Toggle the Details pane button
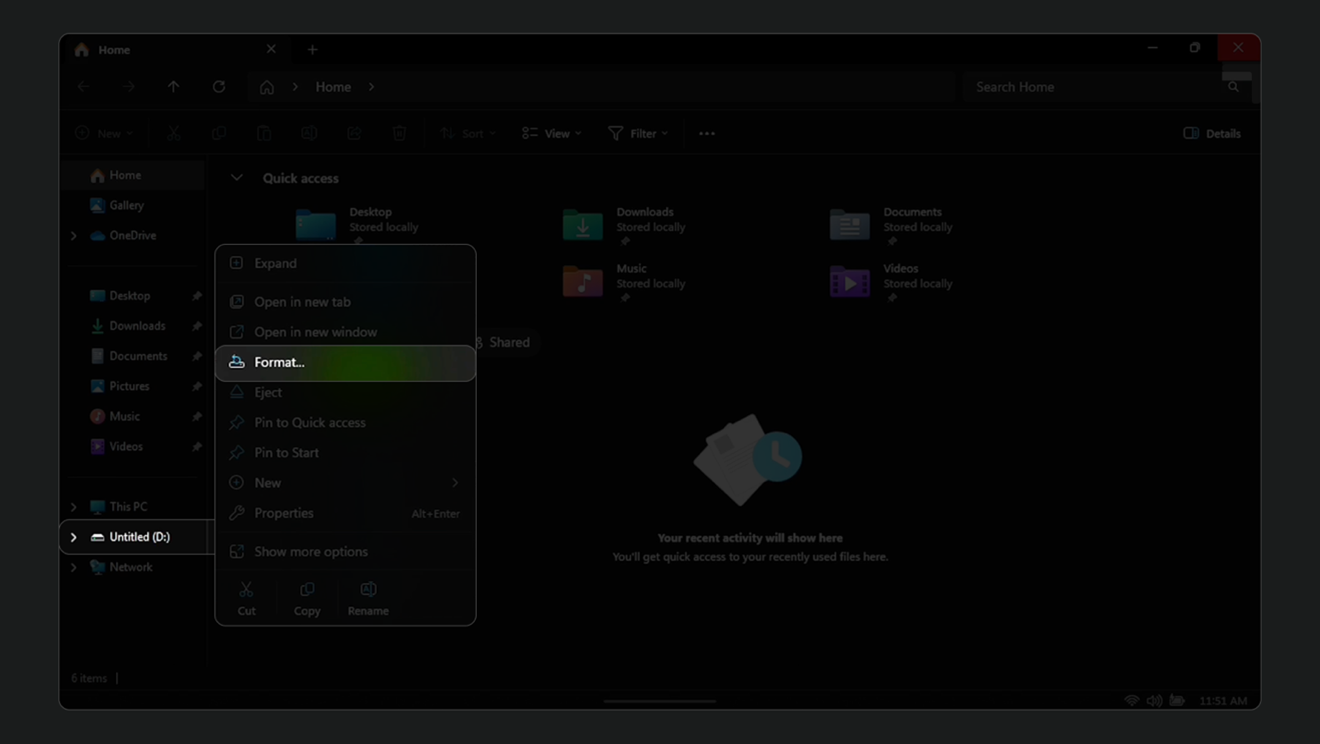Image resolution: width=1320 pixels, height=744 pixels. tap(1212, 133)
